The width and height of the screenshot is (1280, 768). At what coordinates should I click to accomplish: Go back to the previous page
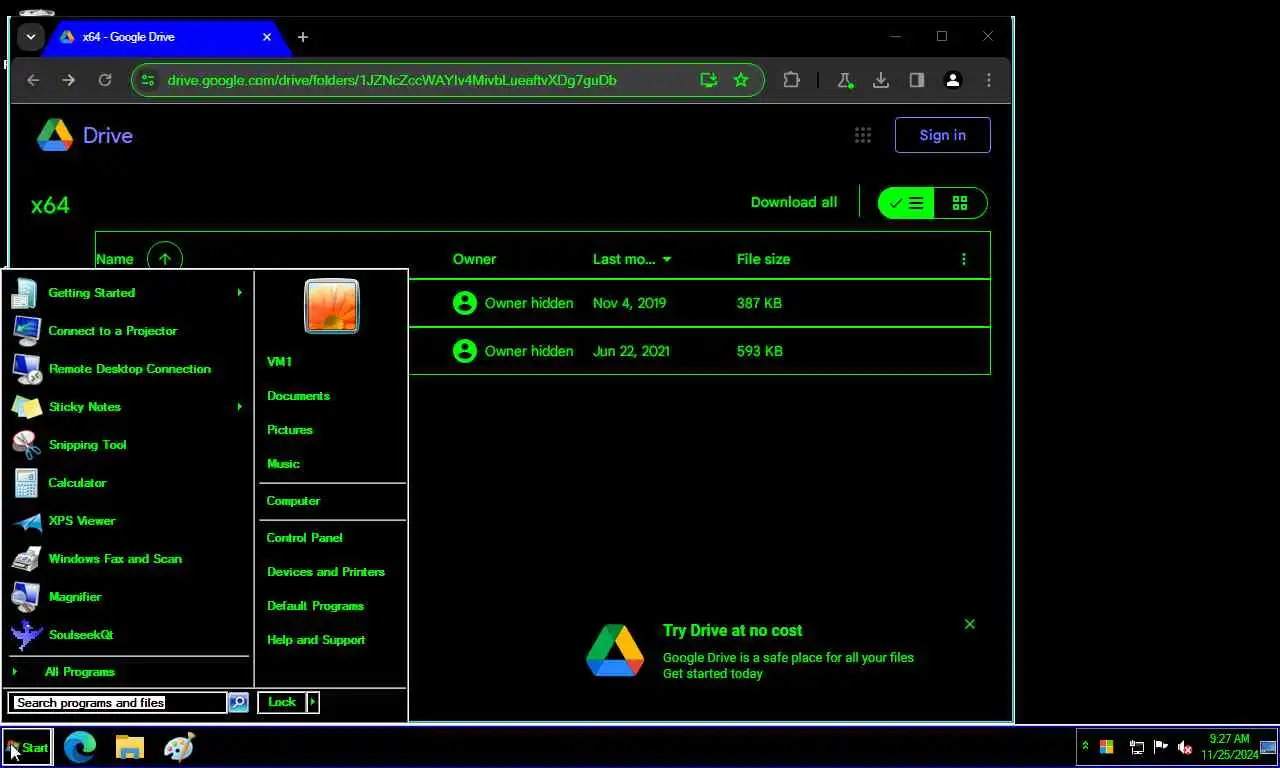pos(33,80)
